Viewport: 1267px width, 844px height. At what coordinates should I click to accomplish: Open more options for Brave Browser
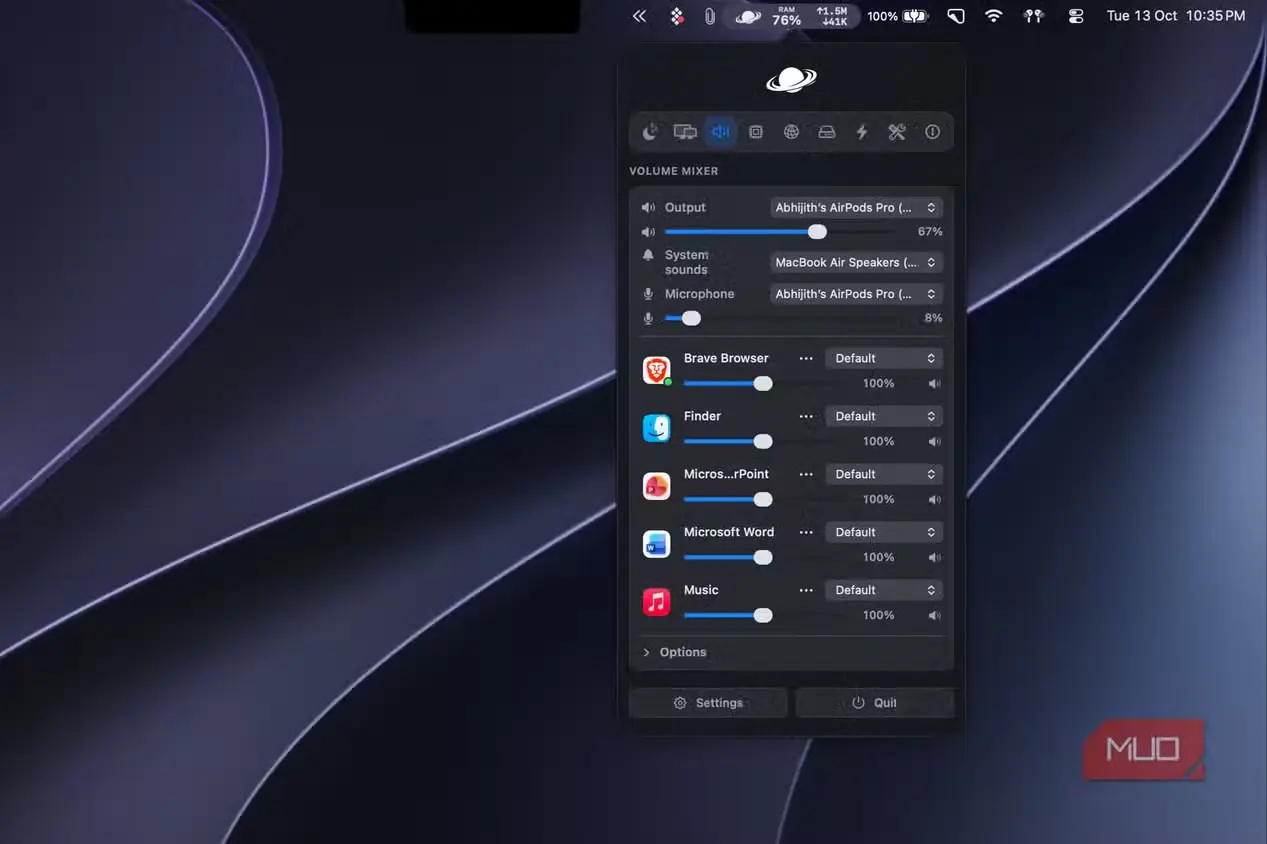[x=806, y=358]
